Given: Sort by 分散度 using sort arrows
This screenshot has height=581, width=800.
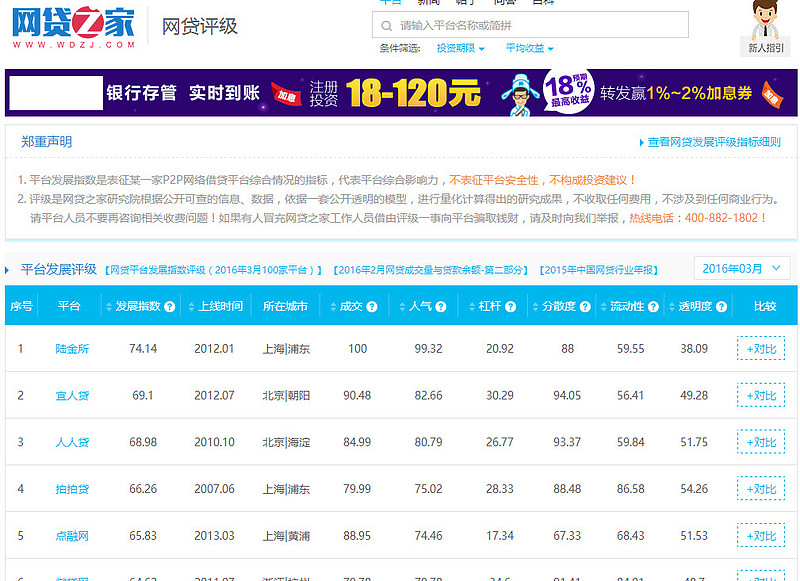Looking at the screenshot, I should click(x=535, y=307).
